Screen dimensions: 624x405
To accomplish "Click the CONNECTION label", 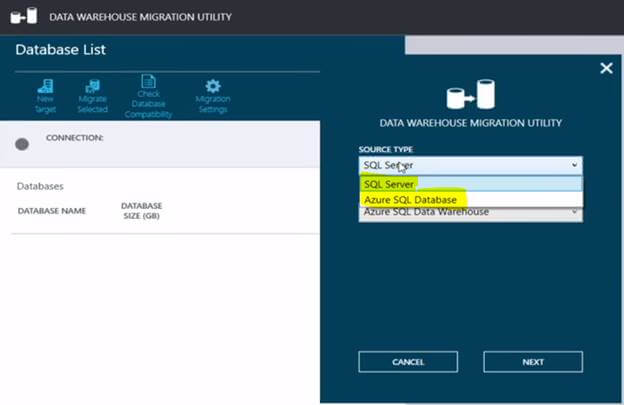I will tap(74, 138).
